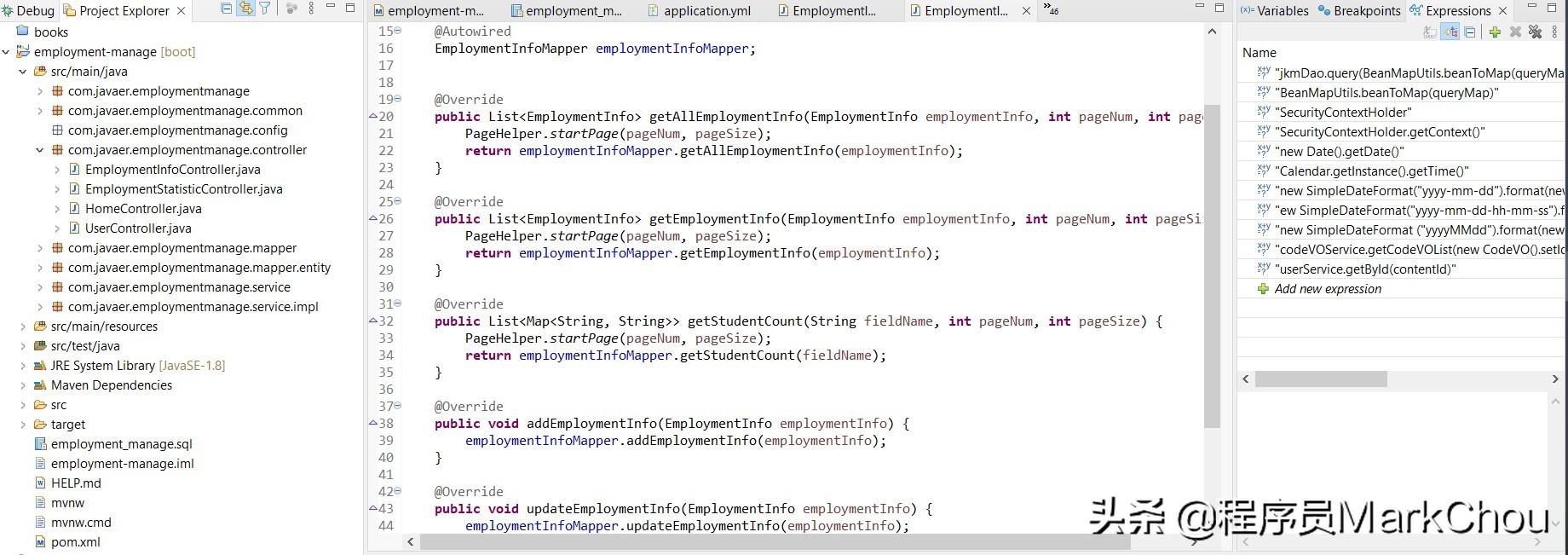Viewport: 1568px width, 555px height.
Task: Collapse the employment-manage project node
Action: pos(6,52)
